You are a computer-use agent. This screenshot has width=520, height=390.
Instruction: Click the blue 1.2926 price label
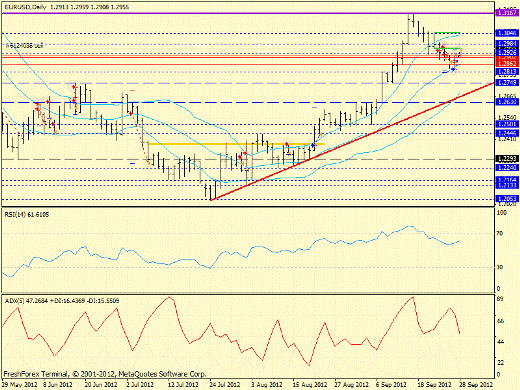[x=507, y=52]
